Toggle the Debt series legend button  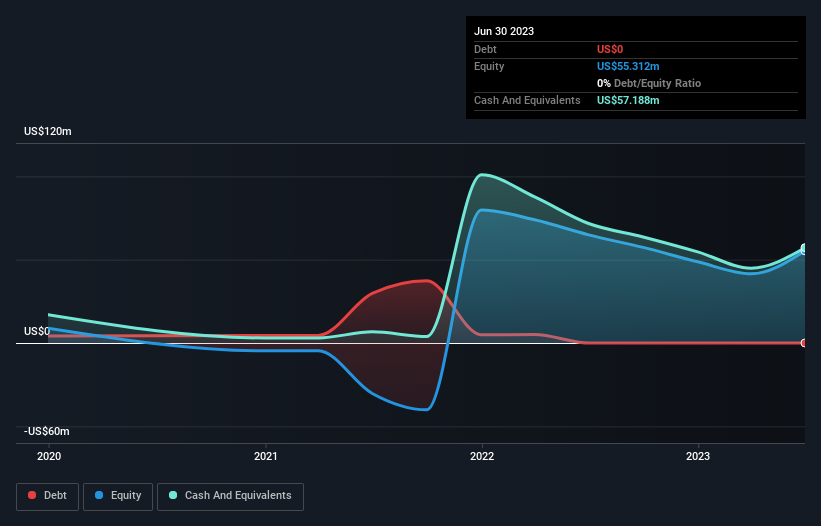(x=47, y=496)
